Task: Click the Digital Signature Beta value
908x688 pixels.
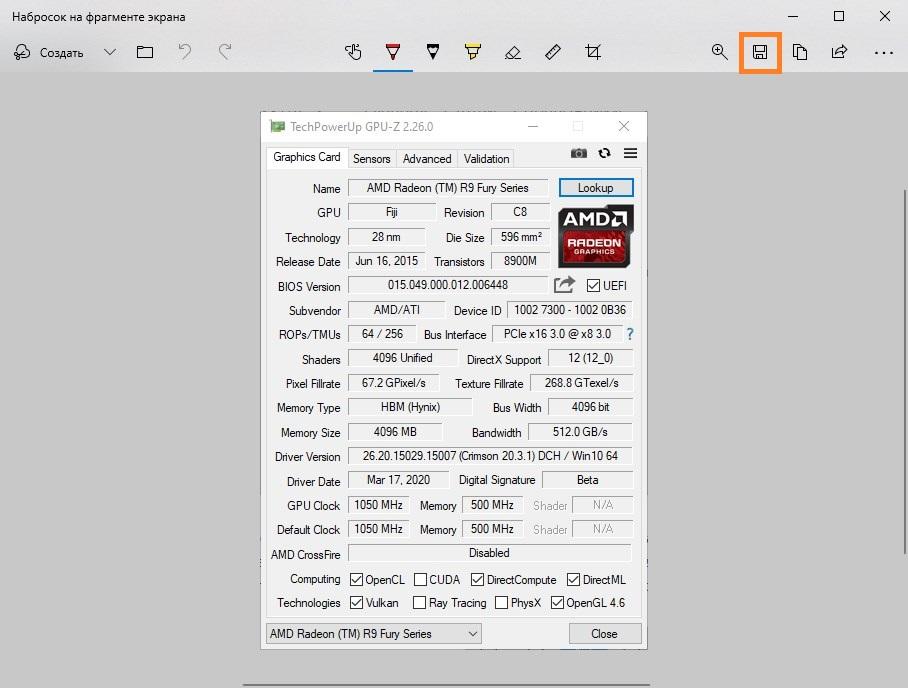Action: click(x=588, y=480)
